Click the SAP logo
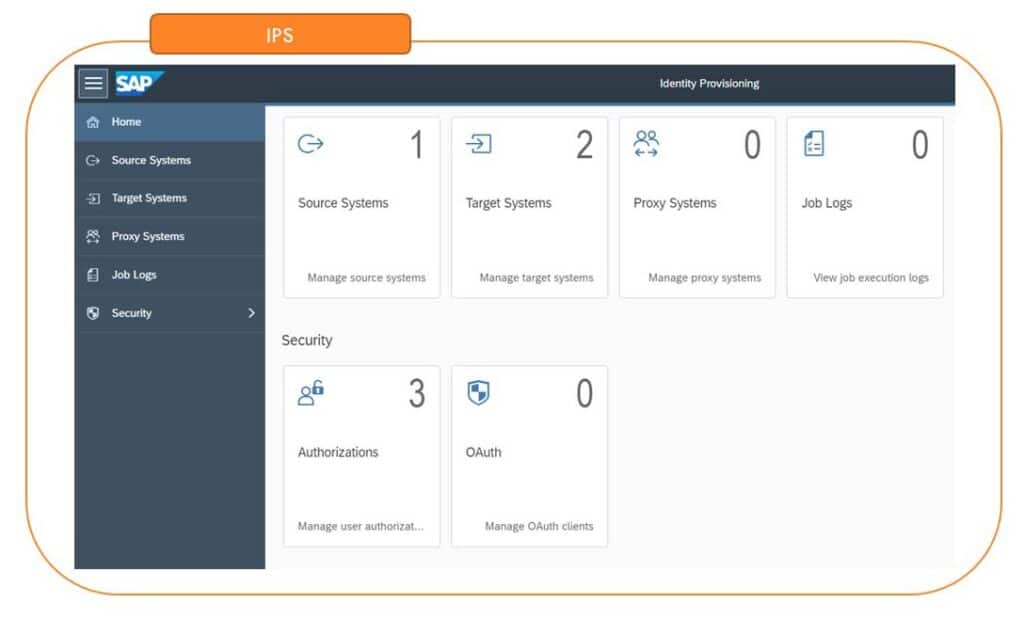The height and width of the screenshot is (619, 1024). (x=139, y=83)
